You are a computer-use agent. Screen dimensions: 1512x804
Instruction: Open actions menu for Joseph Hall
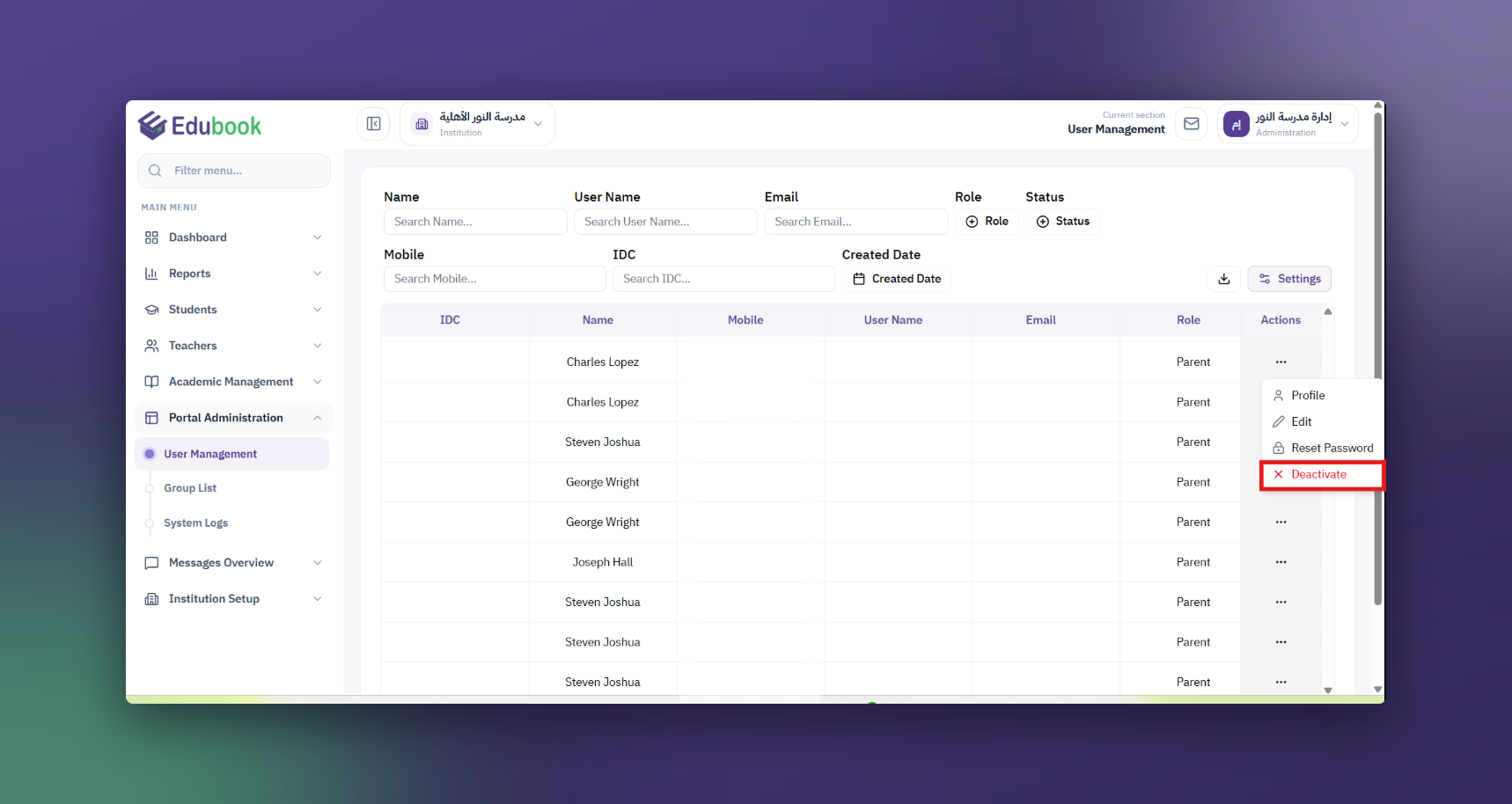pyautogui.click(x=1281, y=562)
